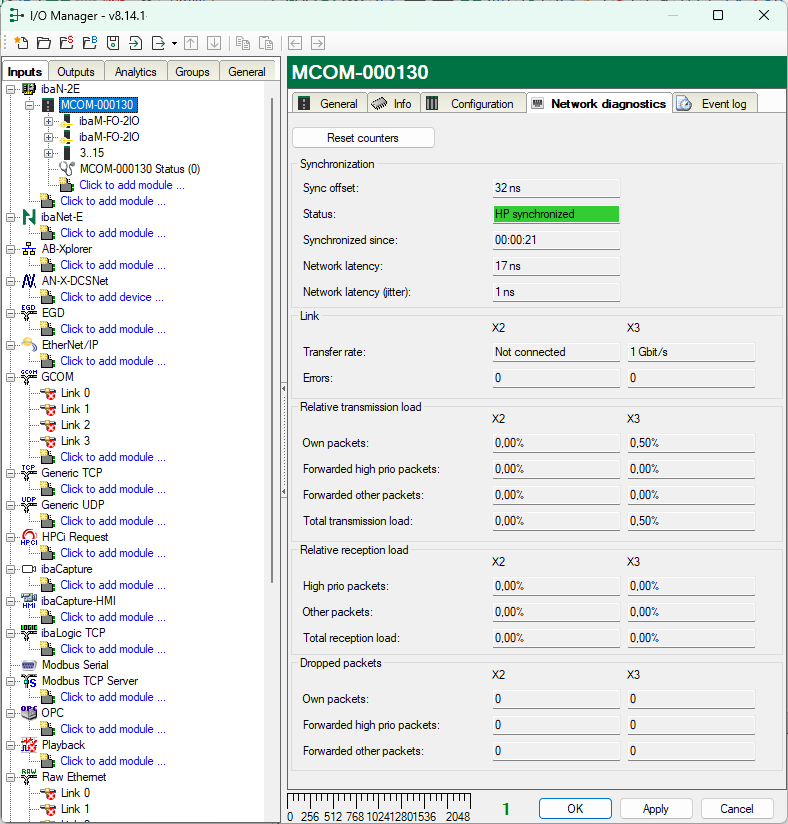Open the Configuration tab
The image size is (788, 824).
tap(473, 104)
